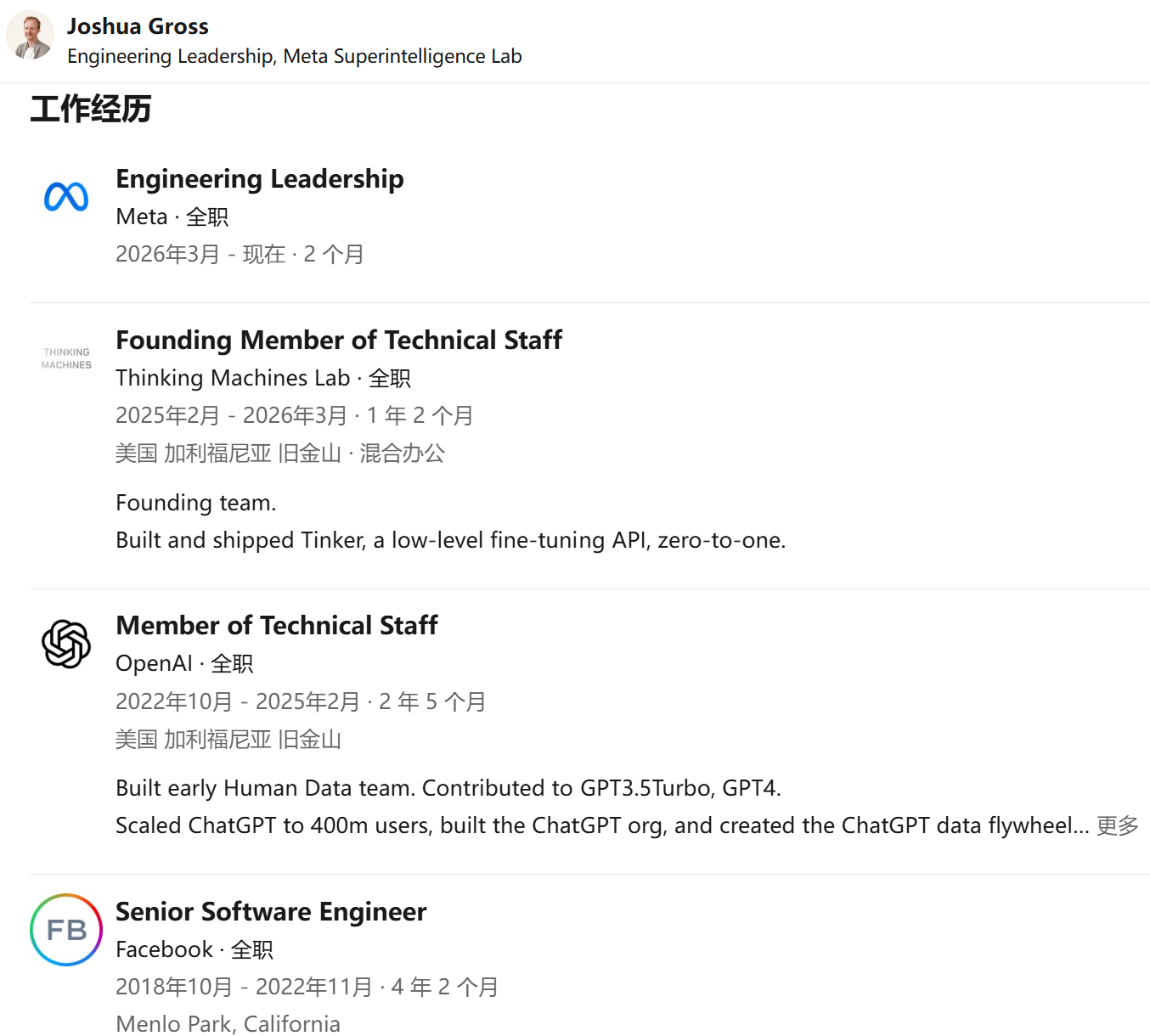Click the OpenAI · 全职 company line

(183, 664)
